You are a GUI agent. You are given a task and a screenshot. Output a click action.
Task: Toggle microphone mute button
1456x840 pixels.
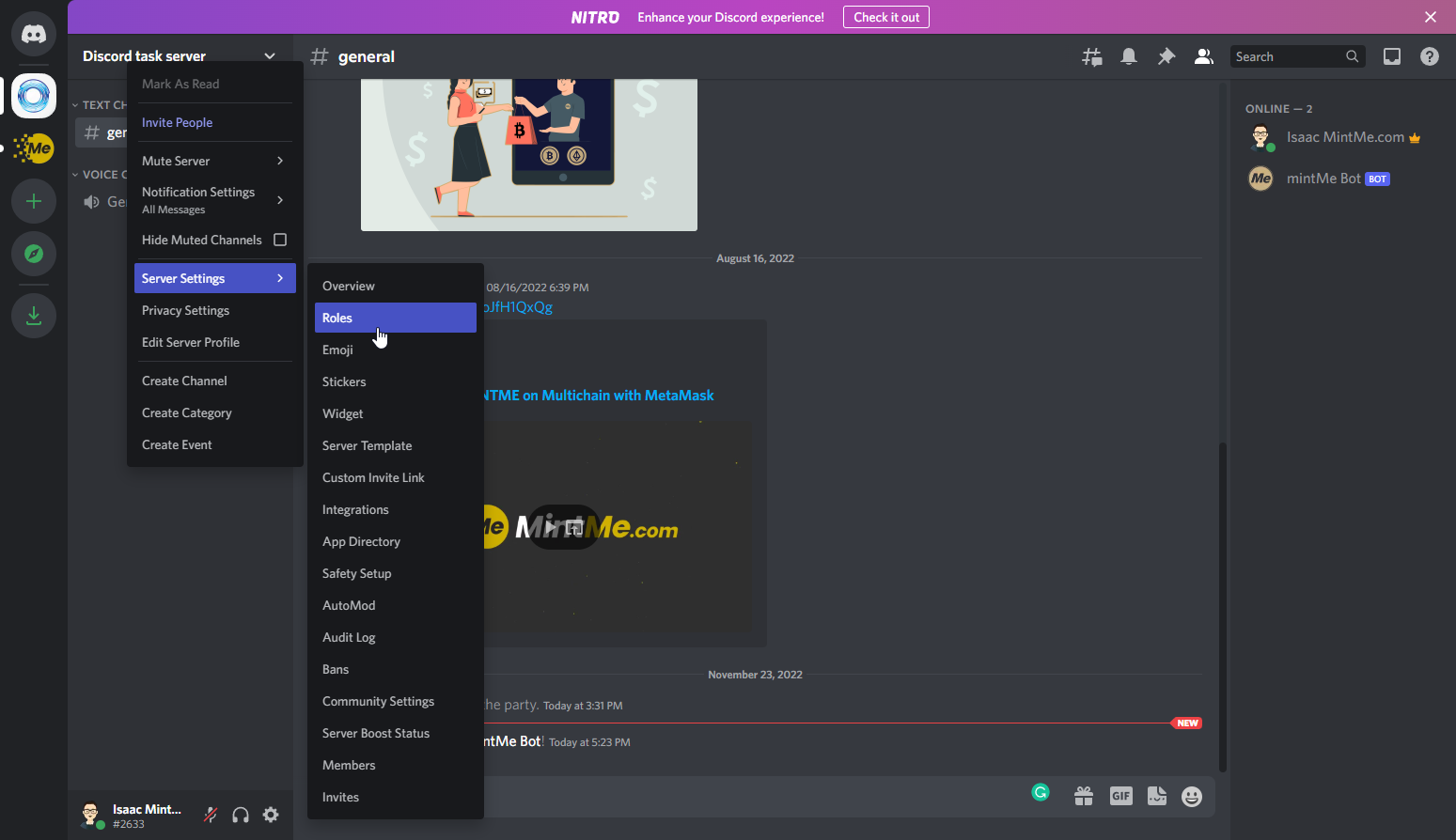[x=211, y=815]
